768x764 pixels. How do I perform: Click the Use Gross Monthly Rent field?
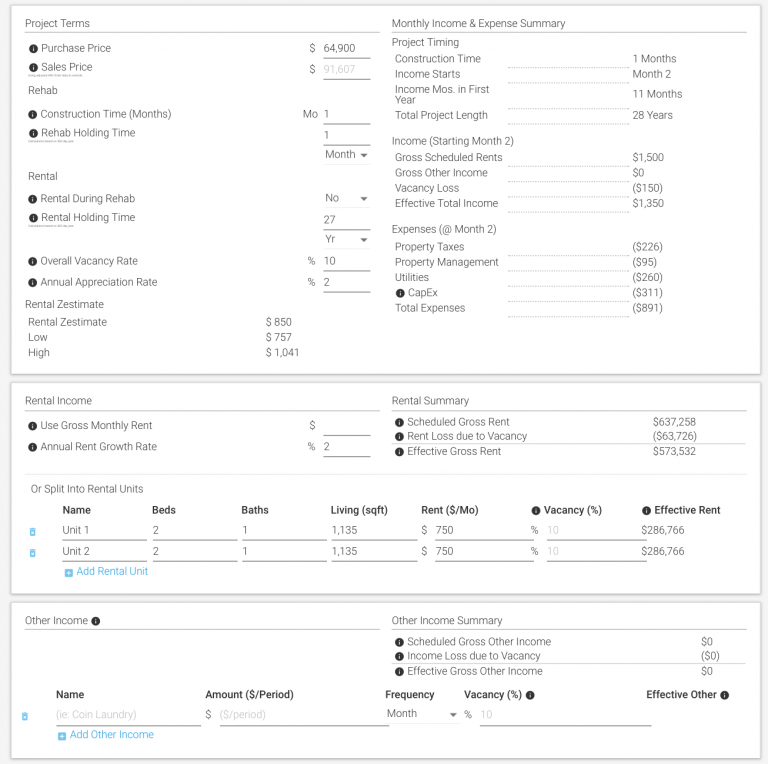346,425
